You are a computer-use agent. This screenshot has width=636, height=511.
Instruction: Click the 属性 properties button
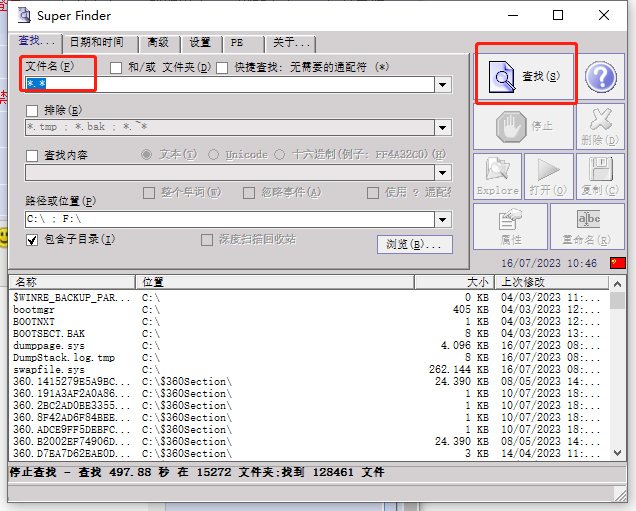[x=511, y=227]
